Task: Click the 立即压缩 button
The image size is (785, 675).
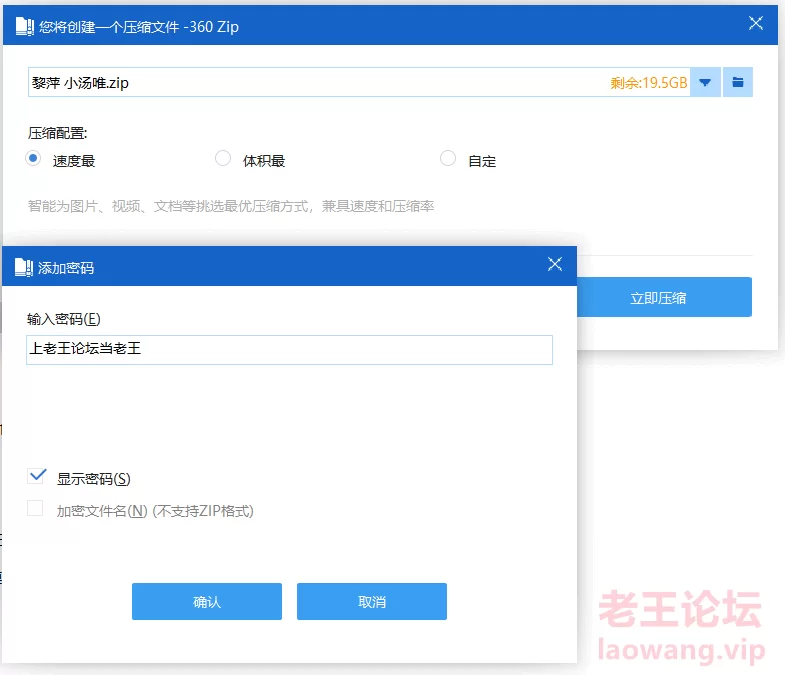Action: (664, 297)
